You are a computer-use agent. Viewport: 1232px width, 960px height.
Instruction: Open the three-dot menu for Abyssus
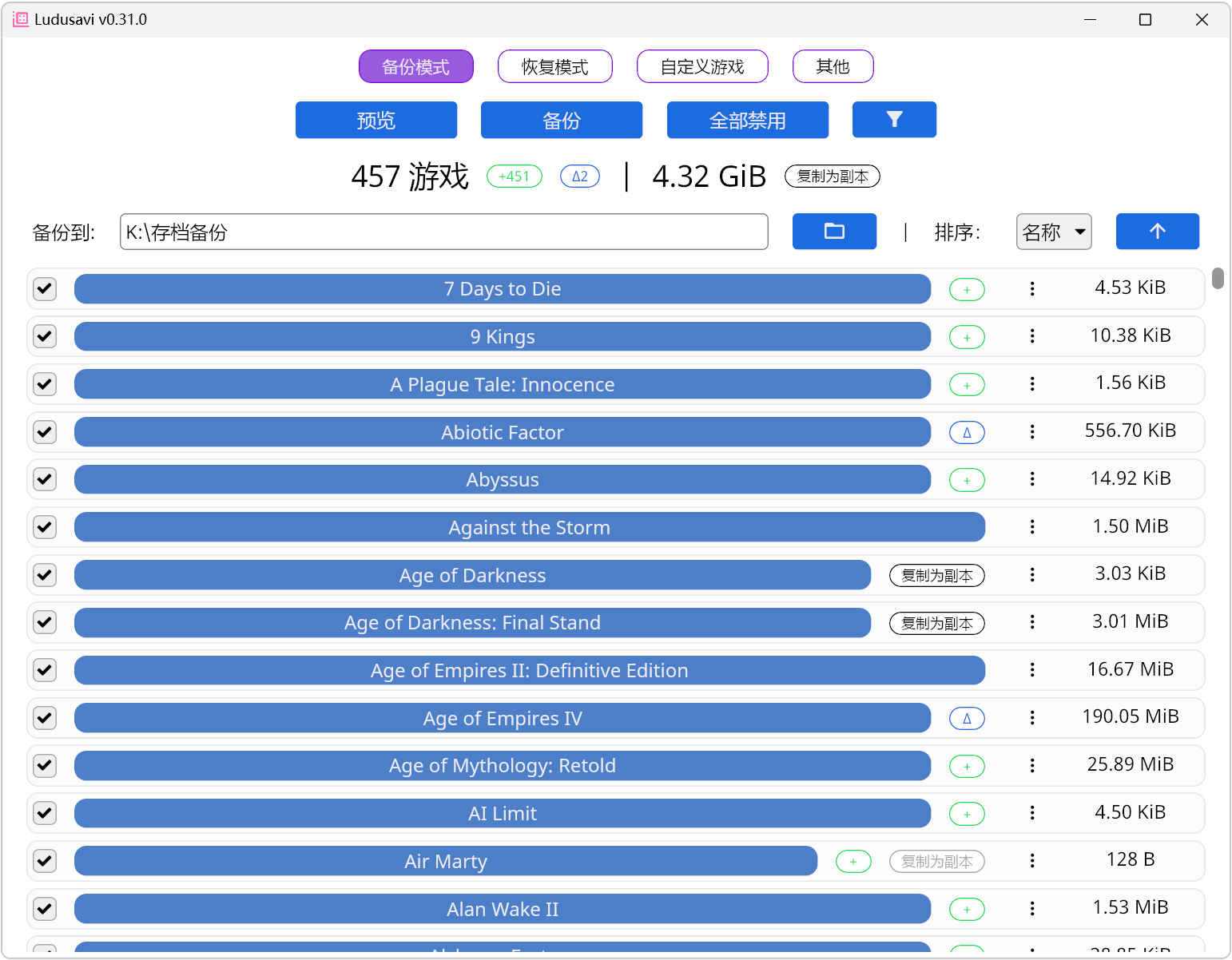pyautogui.click(x=1032, y=479)
